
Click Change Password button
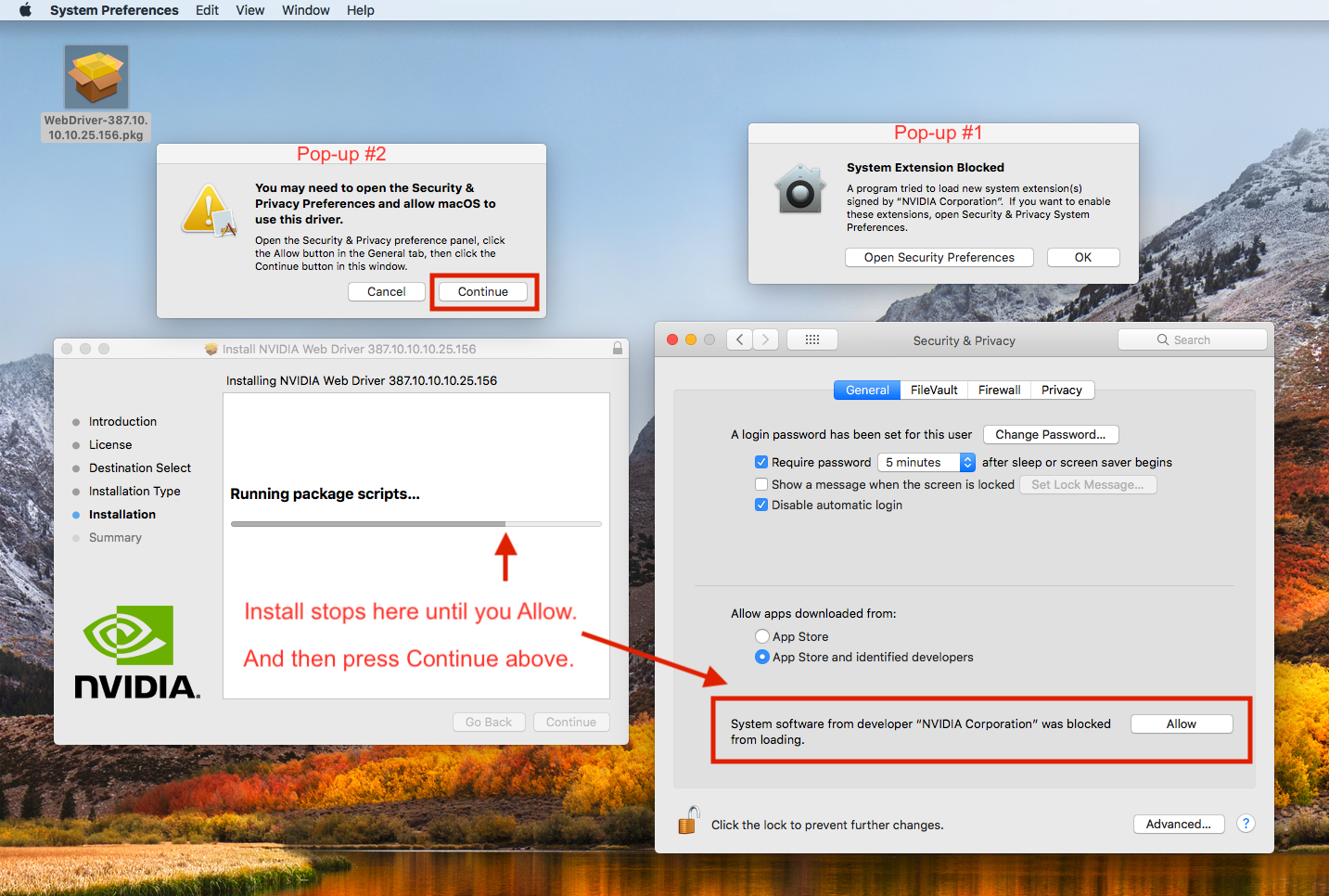click(1051, 434)
